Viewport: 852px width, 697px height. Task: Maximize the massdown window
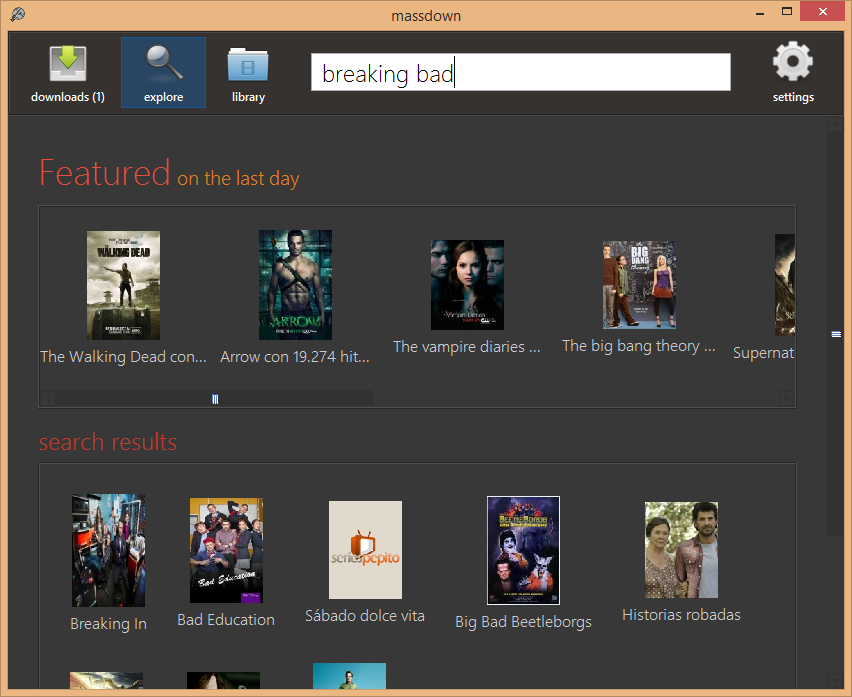(787, 12)
